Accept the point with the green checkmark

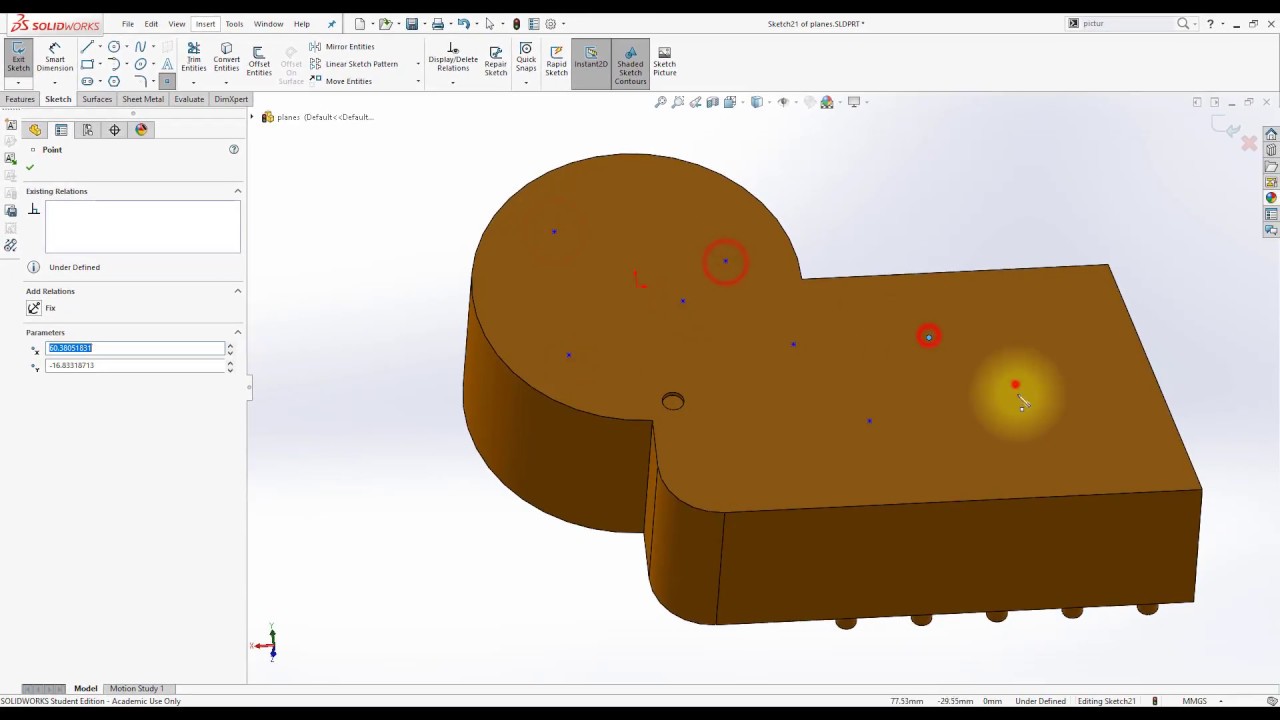click(30, 167)
